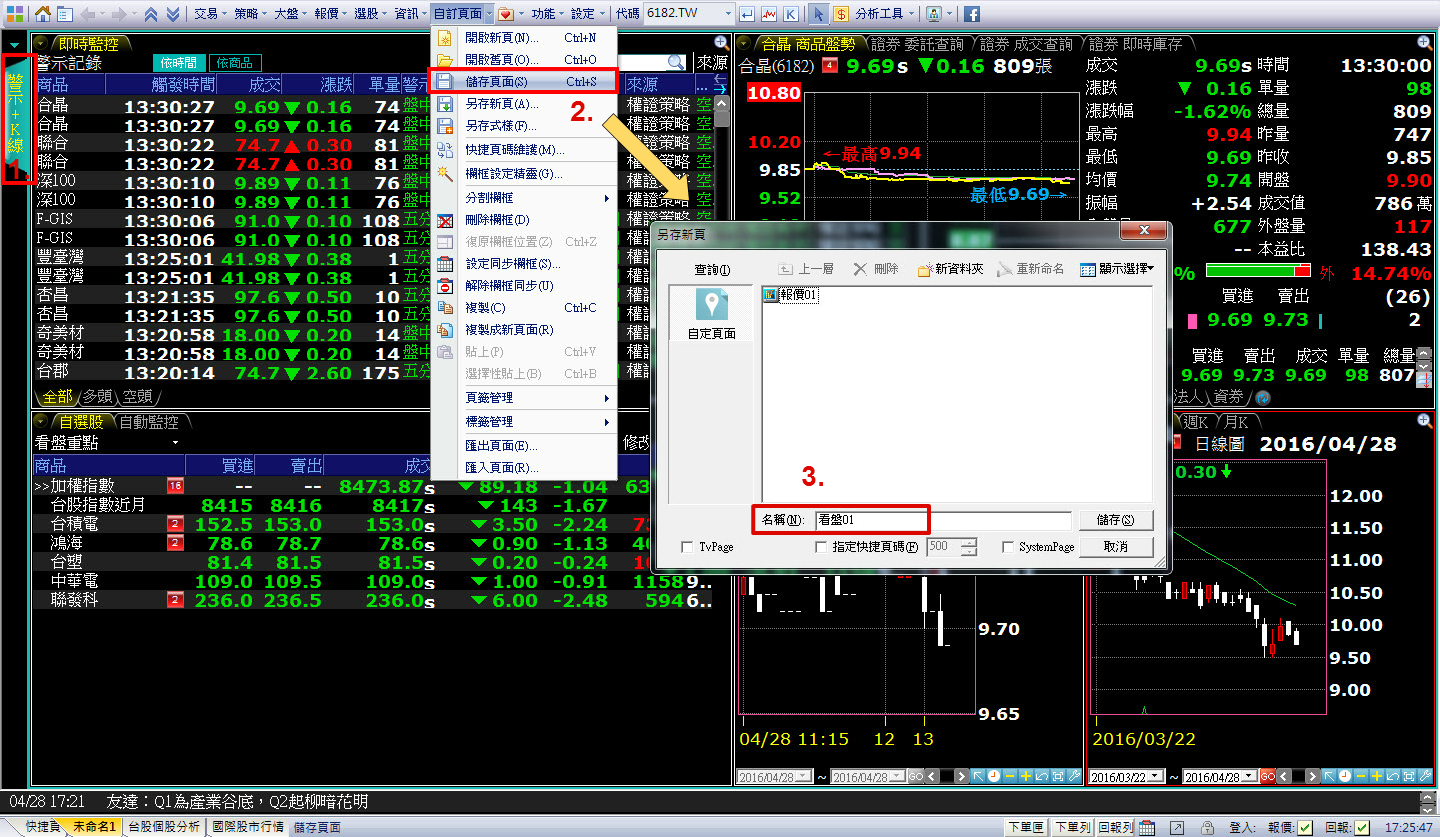The height and width of the screenshot is (837, 1440).
Task: Open the display options dropdown in the dialog
Action: pyautogui.click(x=1117, y=269)
